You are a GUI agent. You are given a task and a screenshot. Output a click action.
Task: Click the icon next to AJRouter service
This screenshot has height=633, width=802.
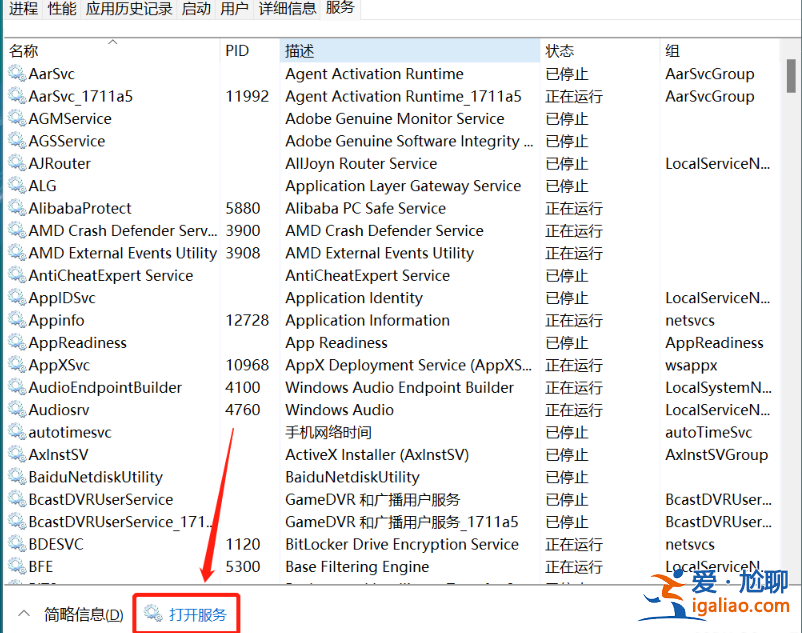click(17, 163)
